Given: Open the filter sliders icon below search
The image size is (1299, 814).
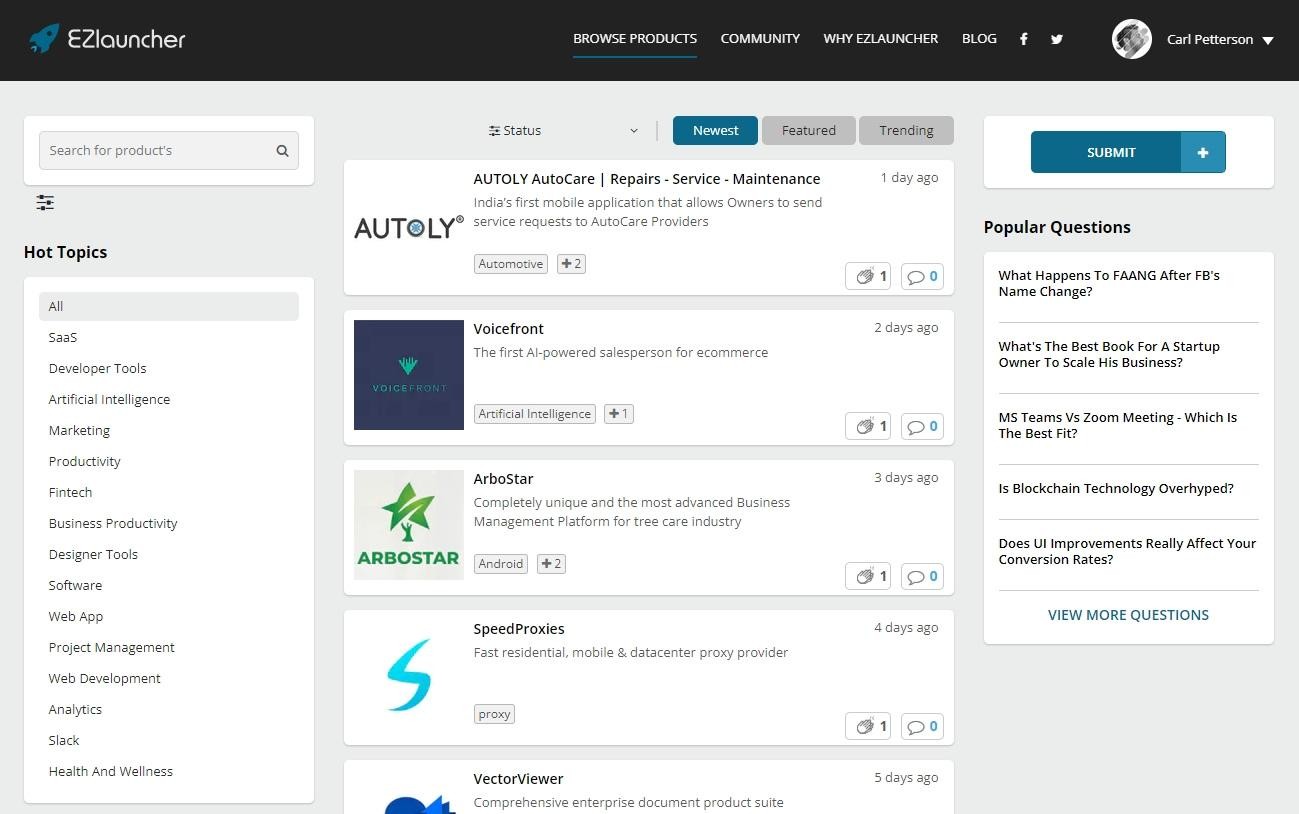Looking at the screenshot, I should 45,203.
